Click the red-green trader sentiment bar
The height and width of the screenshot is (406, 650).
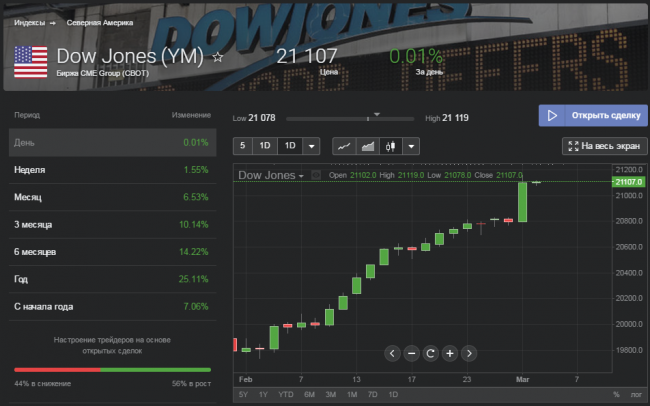[112, 370]
